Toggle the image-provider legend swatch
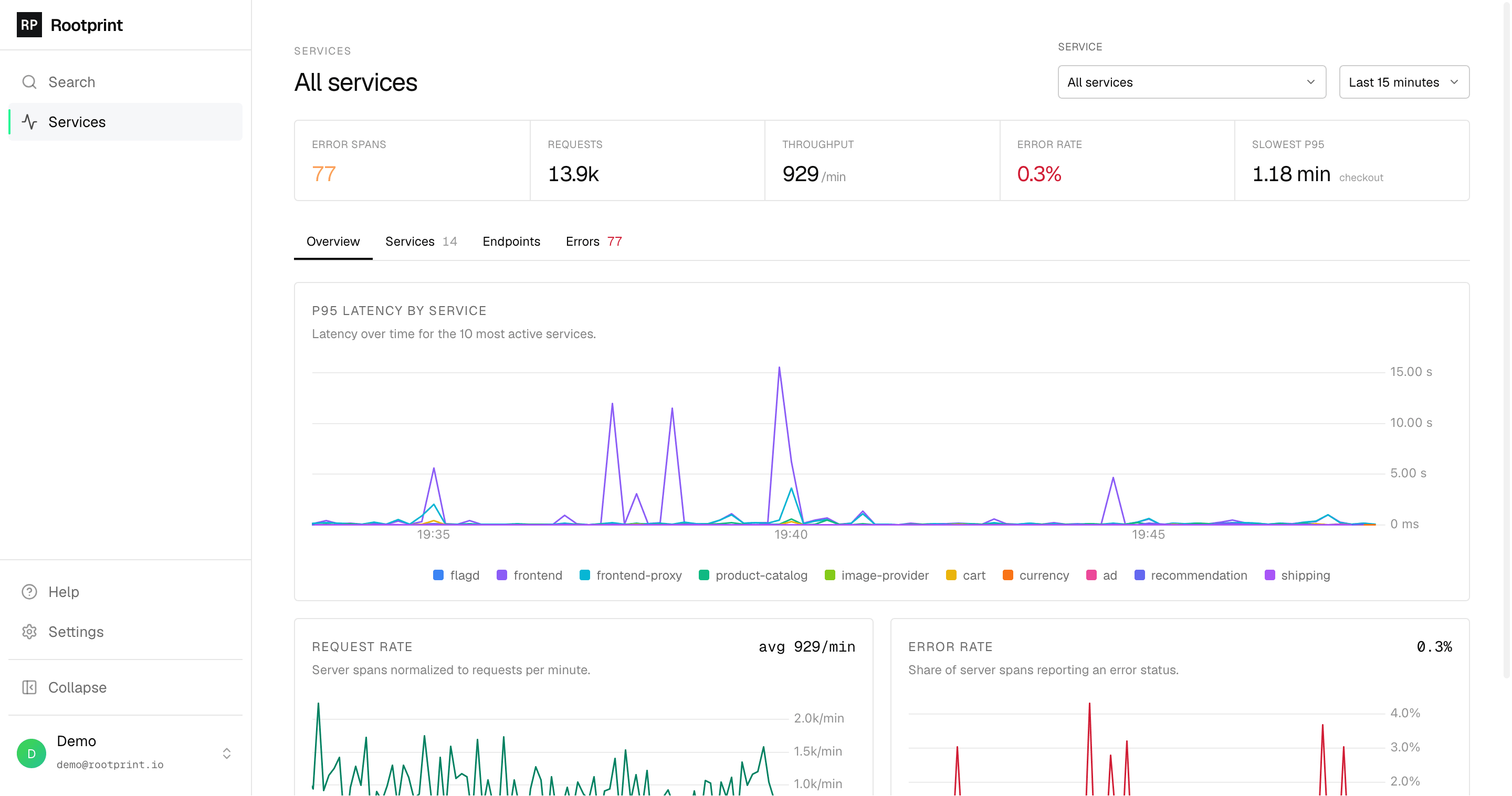The height and width of the screenshot is (796, 1512). tap(830, 575)
